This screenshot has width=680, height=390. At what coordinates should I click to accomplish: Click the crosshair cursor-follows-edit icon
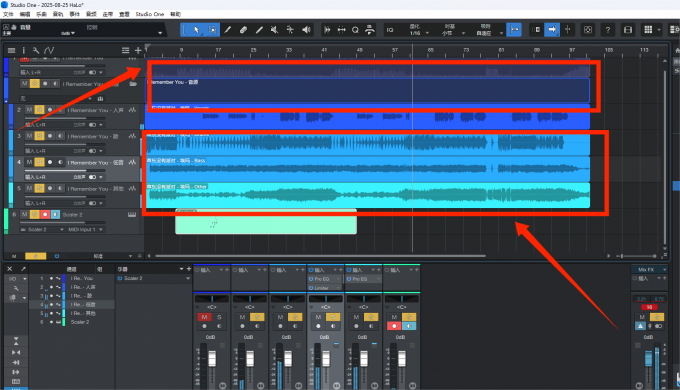(567, 29)
